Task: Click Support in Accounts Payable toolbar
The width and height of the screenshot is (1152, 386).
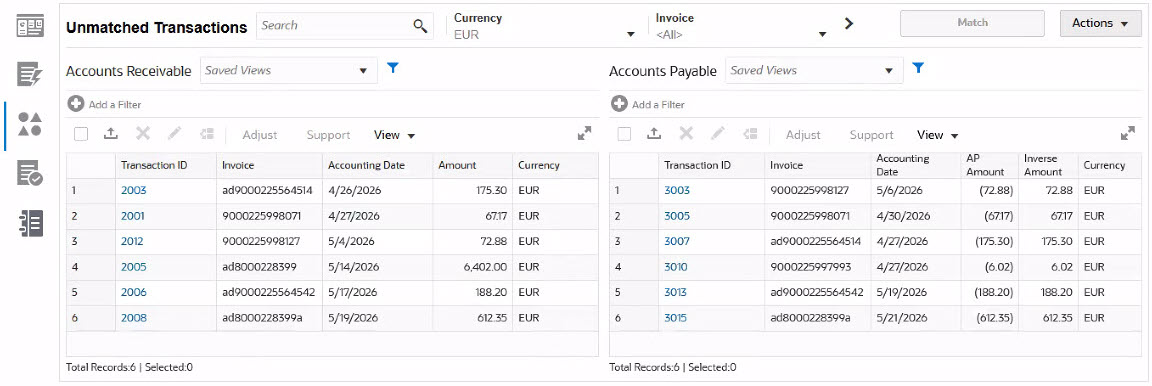Action: click(872, 135)
